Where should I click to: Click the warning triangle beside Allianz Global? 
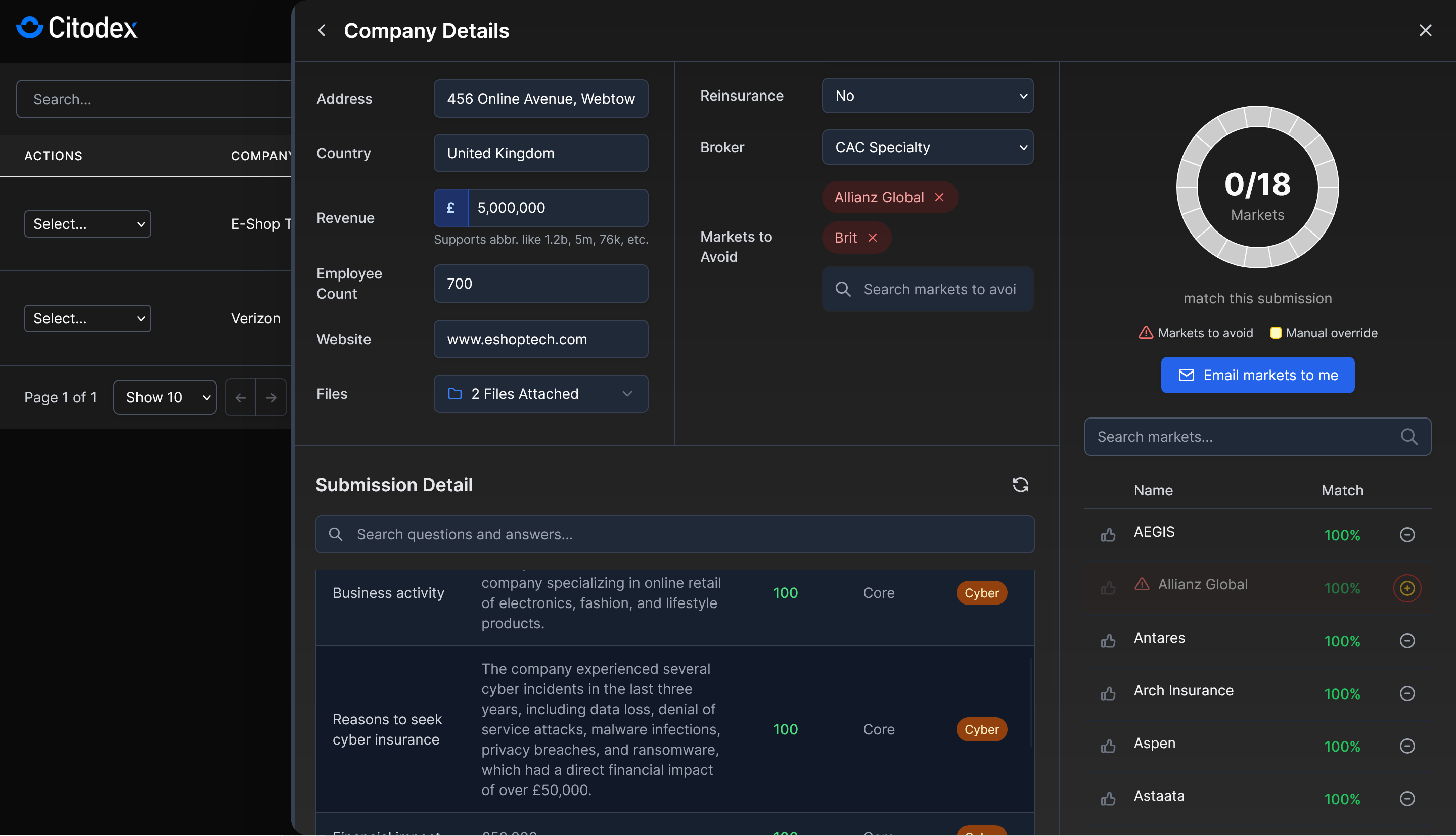click(x=1142, y=584)
